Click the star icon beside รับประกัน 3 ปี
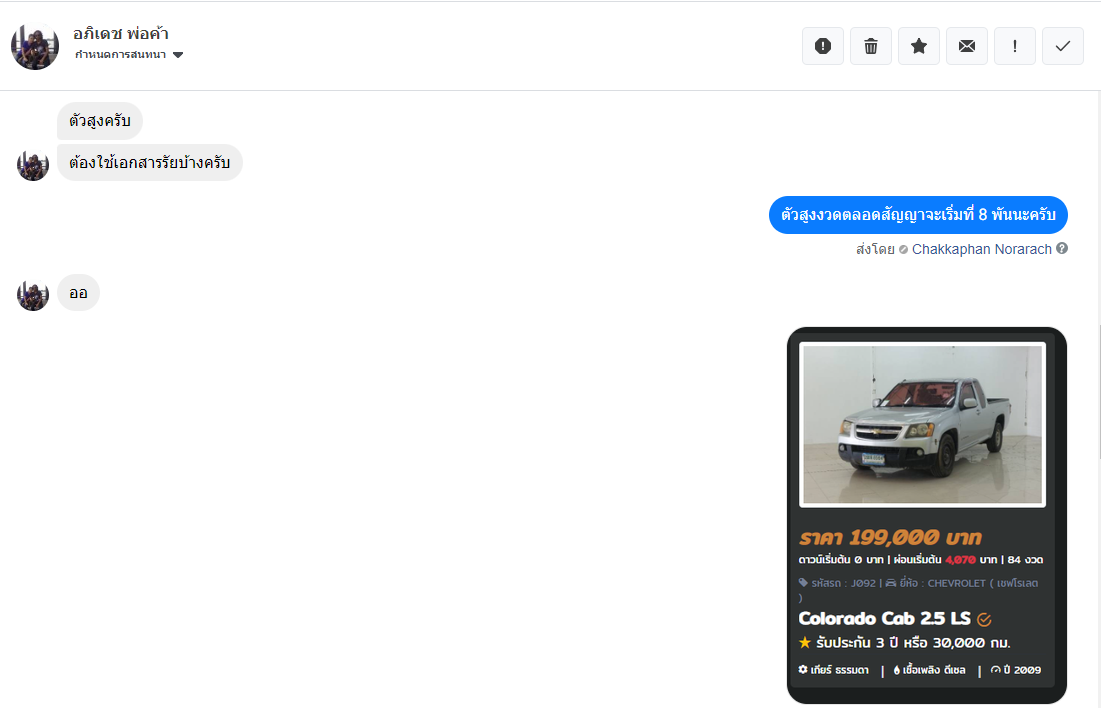Image resolution: width=1101 pixels, height=718 pixels. [805, 642]
